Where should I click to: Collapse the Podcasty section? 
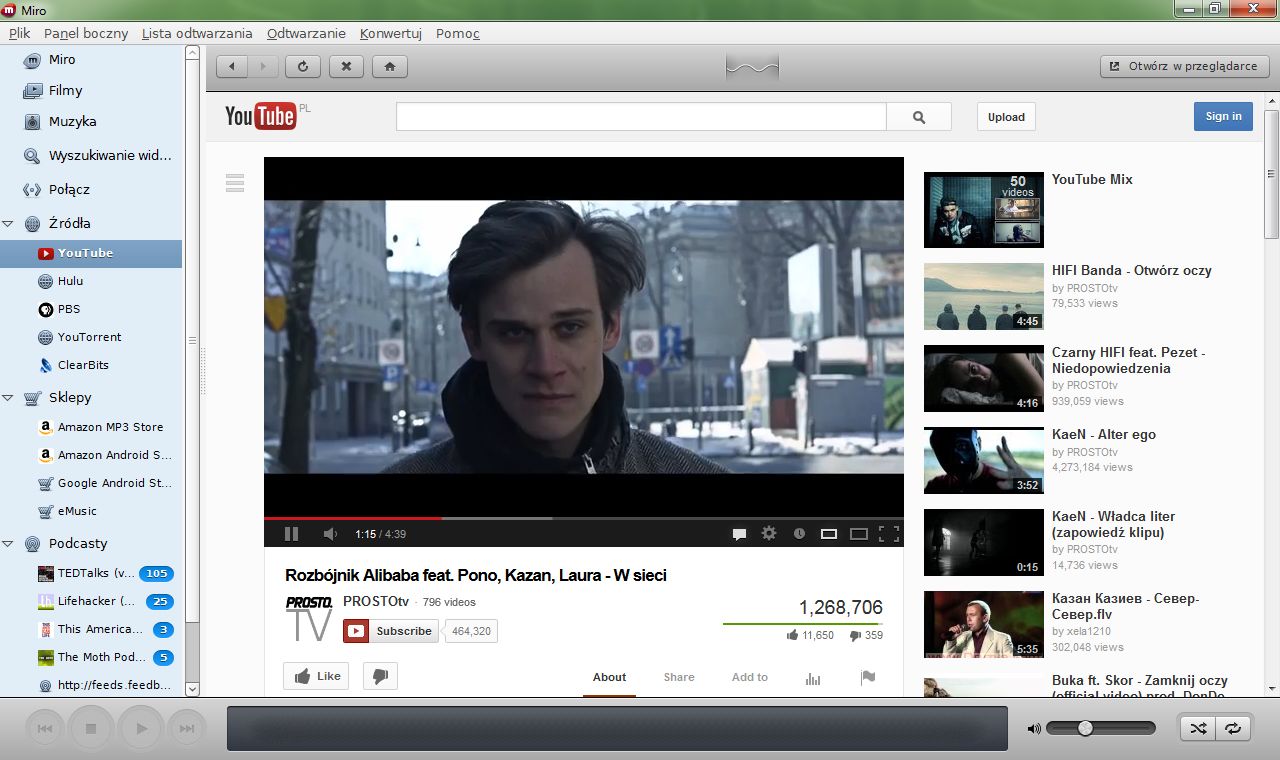[8, 544]
